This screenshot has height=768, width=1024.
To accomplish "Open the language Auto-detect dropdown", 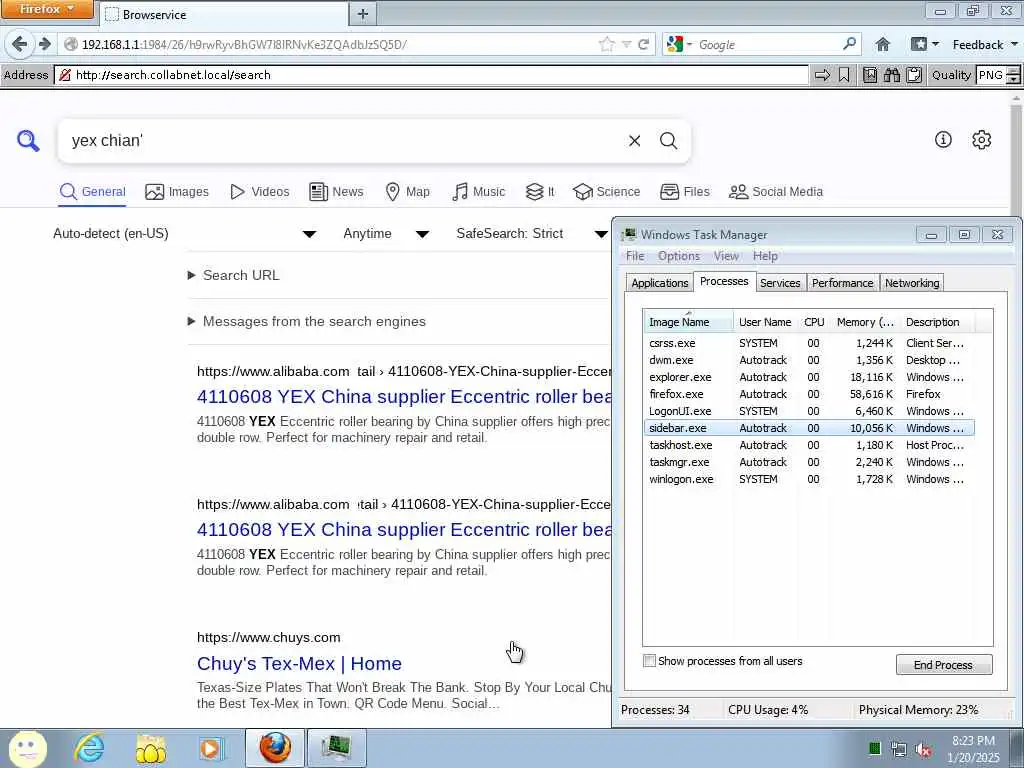I will (185, 234).
